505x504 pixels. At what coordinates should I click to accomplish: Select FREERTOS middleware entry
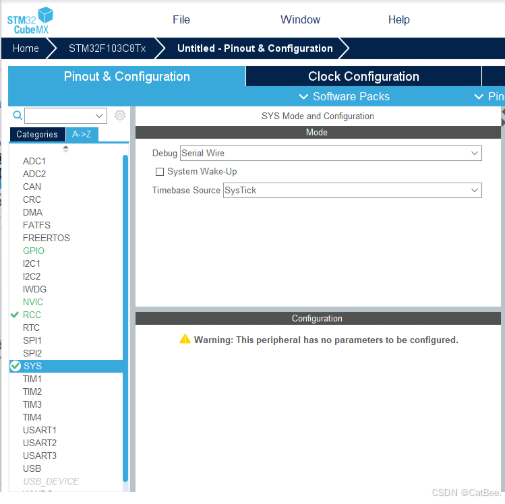click(46, 238)
